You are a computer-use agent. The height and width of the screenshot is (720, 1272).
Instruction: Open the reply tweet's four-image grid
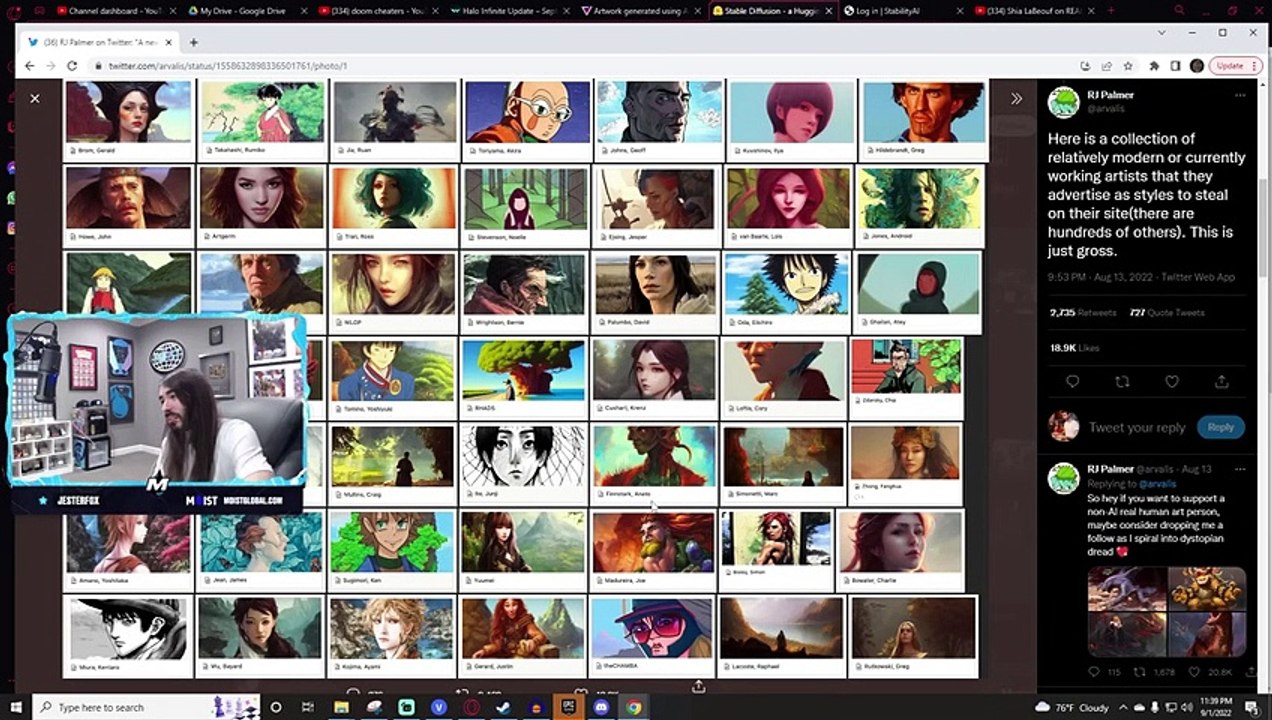[1167, 612]
